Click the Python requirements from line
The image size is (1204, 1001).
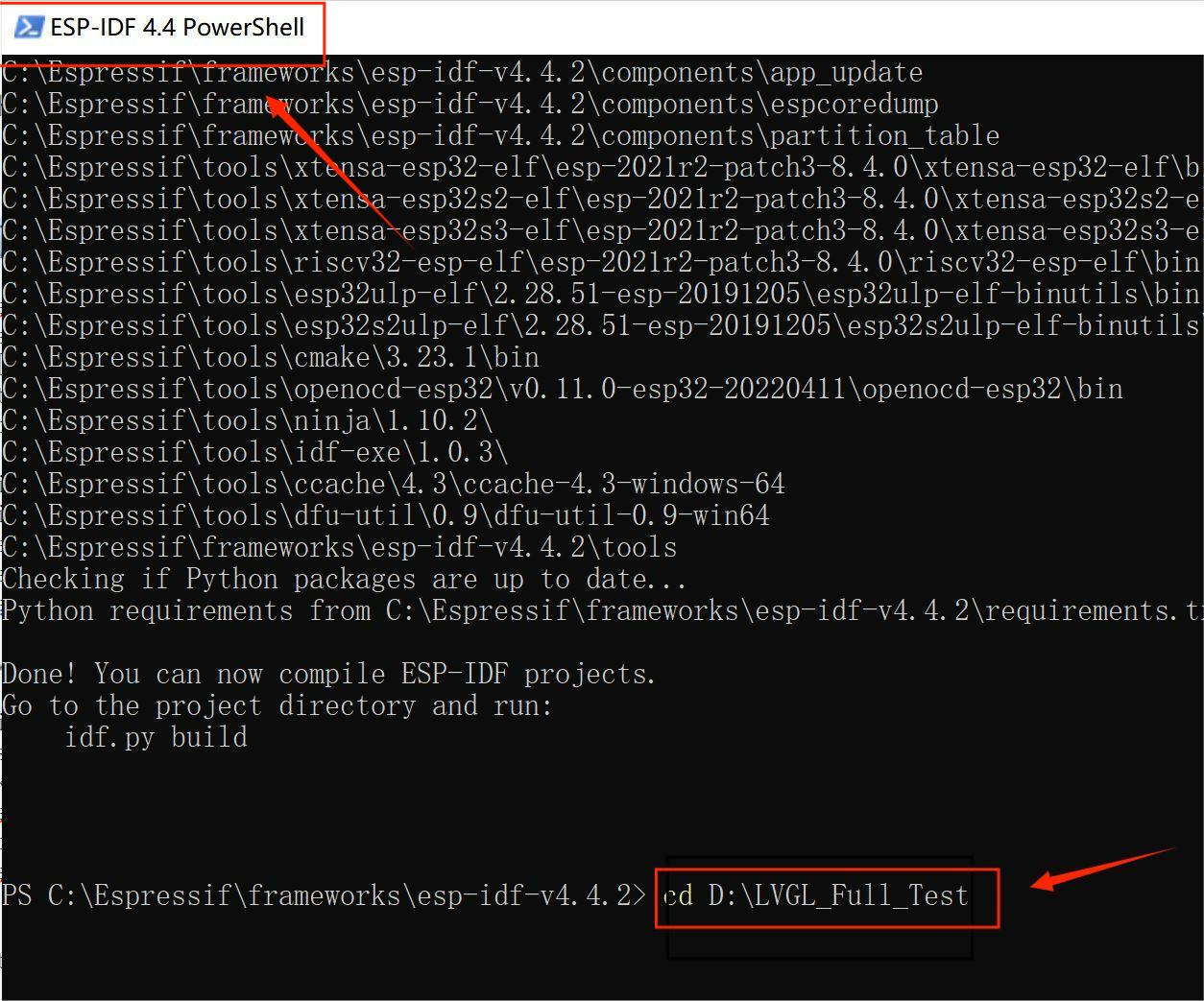point(602,610)
